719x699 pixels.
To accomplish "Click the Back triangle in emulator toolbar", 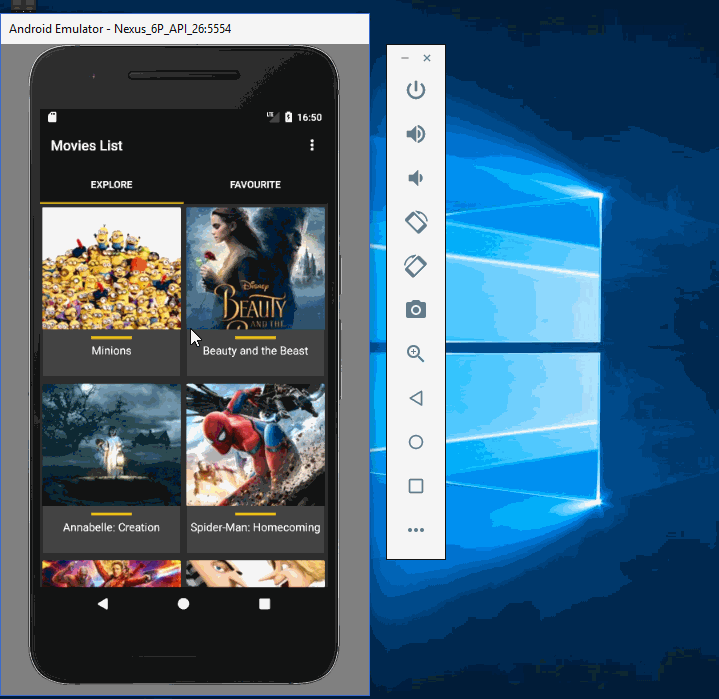I will coord(416,398).
